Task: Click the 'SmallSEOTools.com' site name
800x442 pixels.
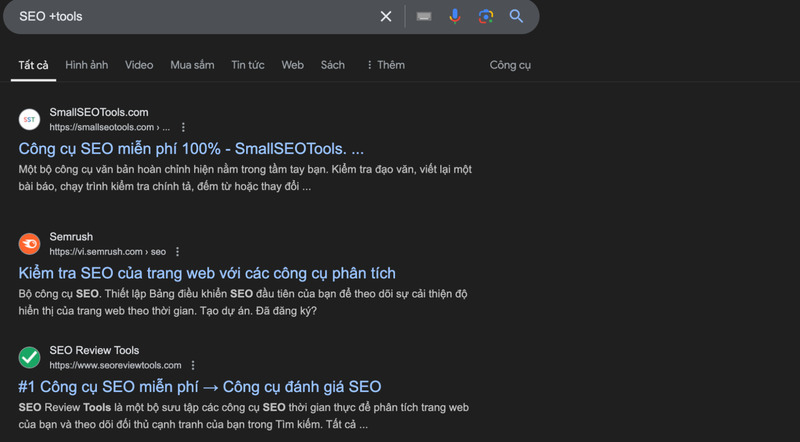Action: coord(99,112)
